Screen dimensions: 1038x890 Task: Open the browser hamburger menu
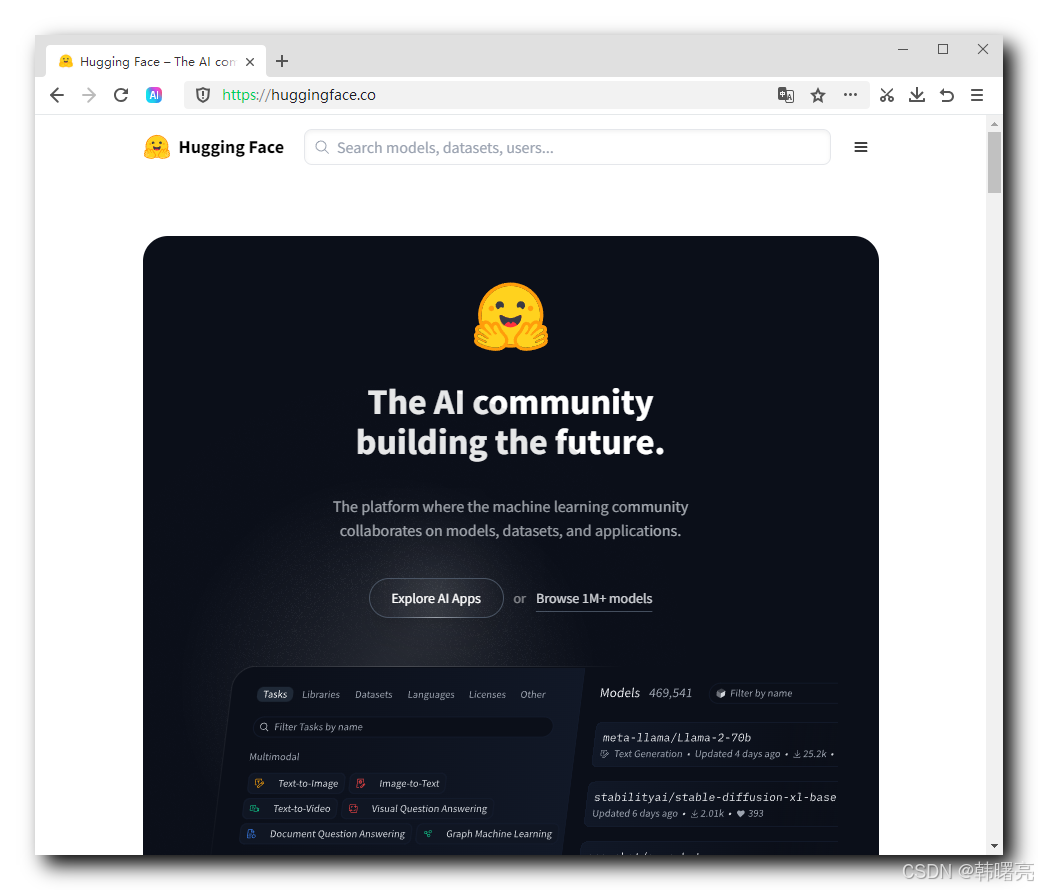click(977, 95)
